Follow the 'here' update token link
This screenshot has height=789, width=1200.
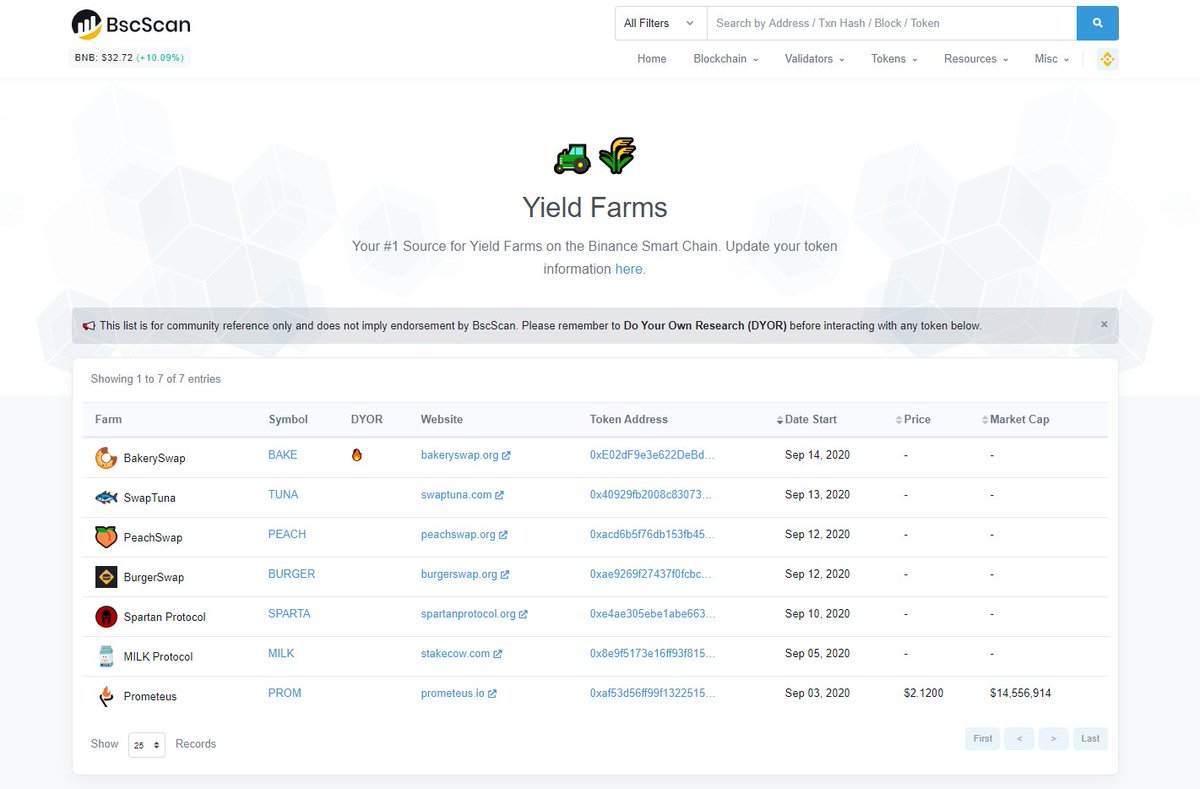coord(629,269)
